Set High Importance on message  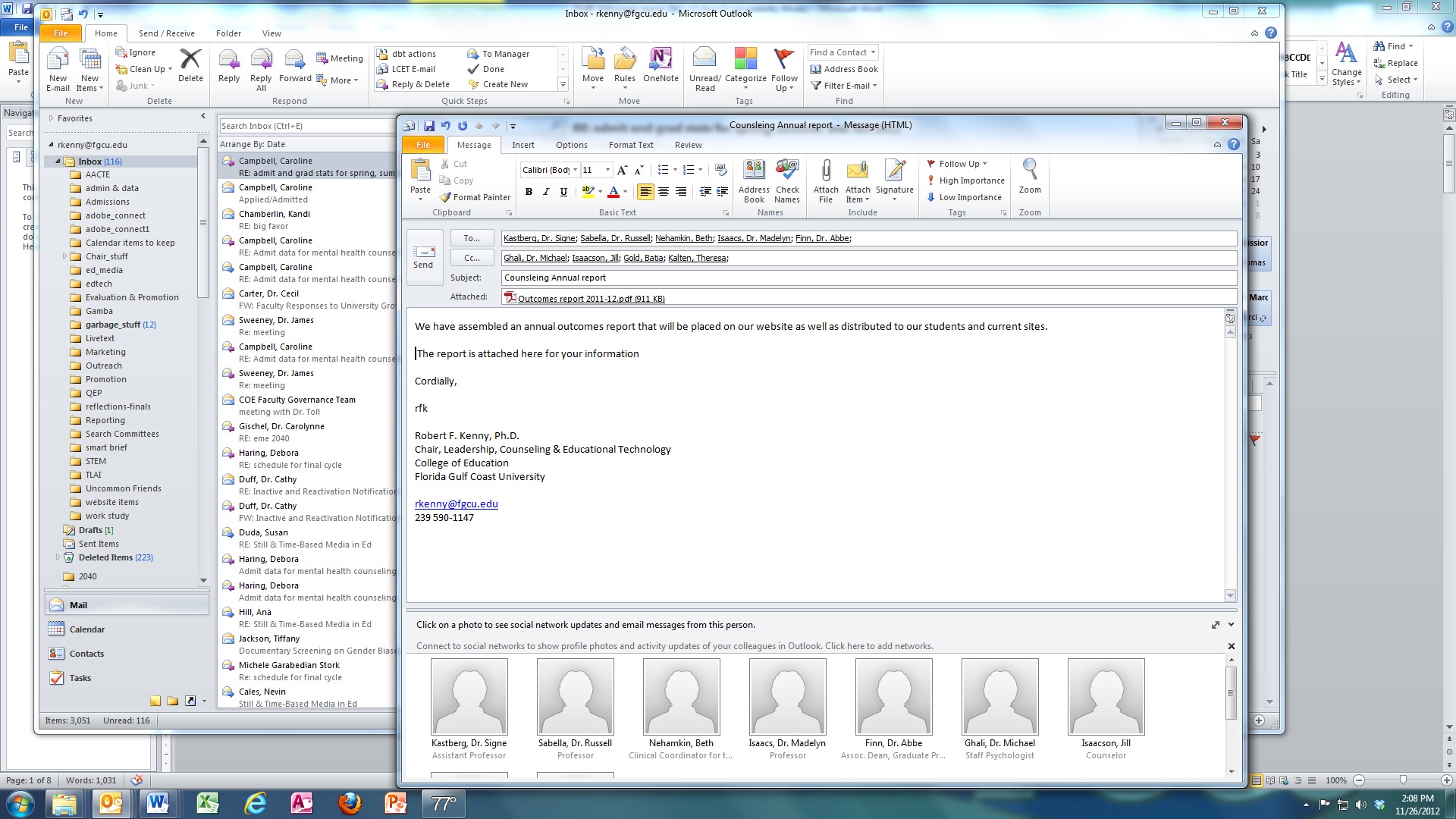(965, 180)
